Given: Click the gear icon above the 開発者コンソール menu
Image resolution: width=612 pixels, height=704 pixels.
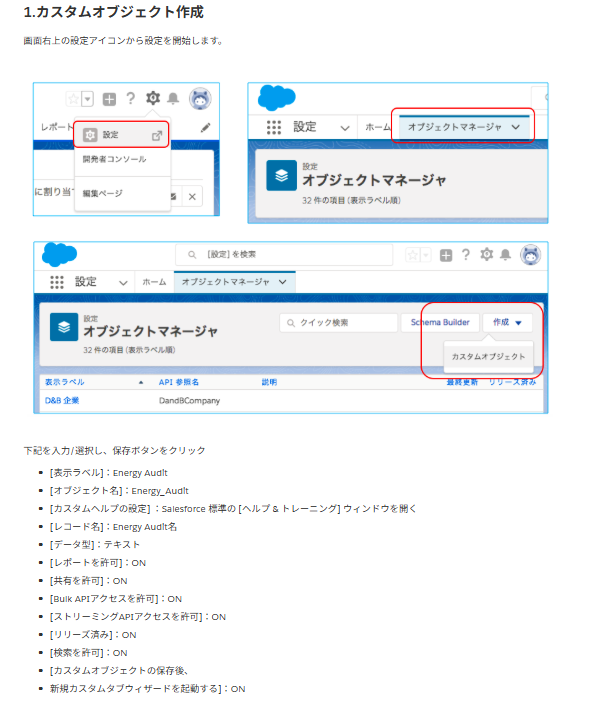Looking at the screenshot, I should pos(153,98).
